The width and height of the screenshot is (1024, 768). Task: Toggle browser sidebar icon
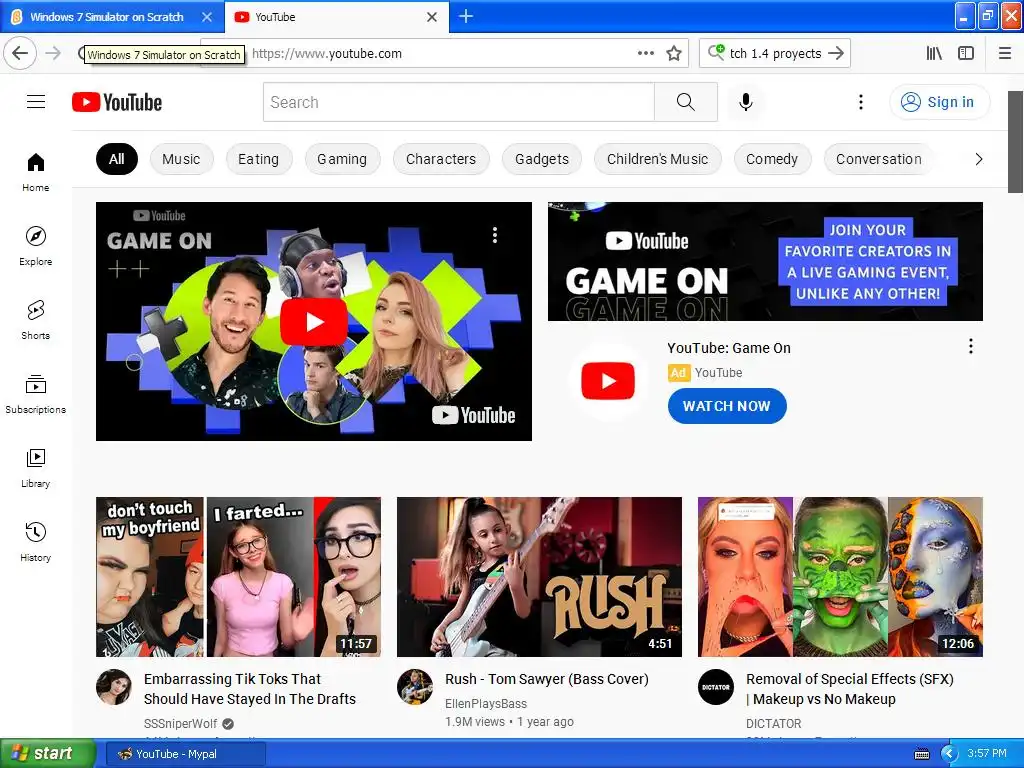click(966, 54)
